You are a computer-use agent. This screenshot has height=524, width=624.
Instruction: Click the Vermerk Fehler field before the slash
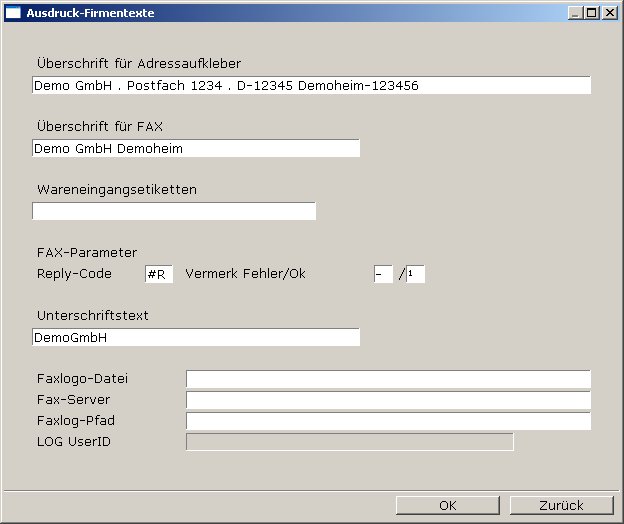coord(383,274)
